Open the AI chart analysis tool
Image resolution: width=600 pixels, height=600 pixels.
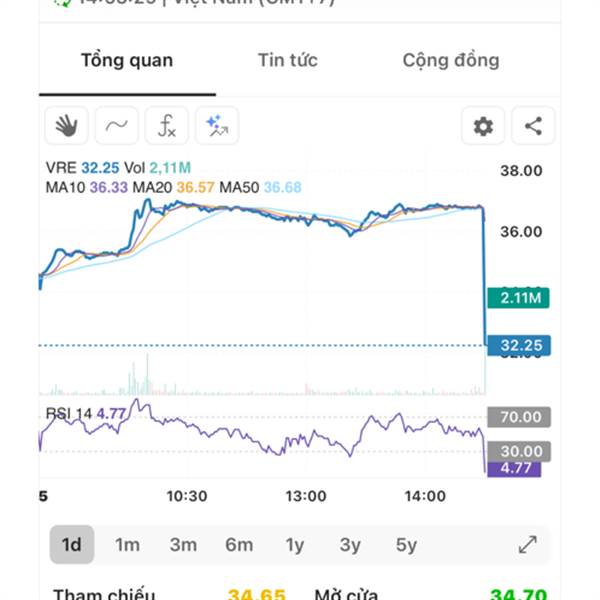click(x=217, y=126)
